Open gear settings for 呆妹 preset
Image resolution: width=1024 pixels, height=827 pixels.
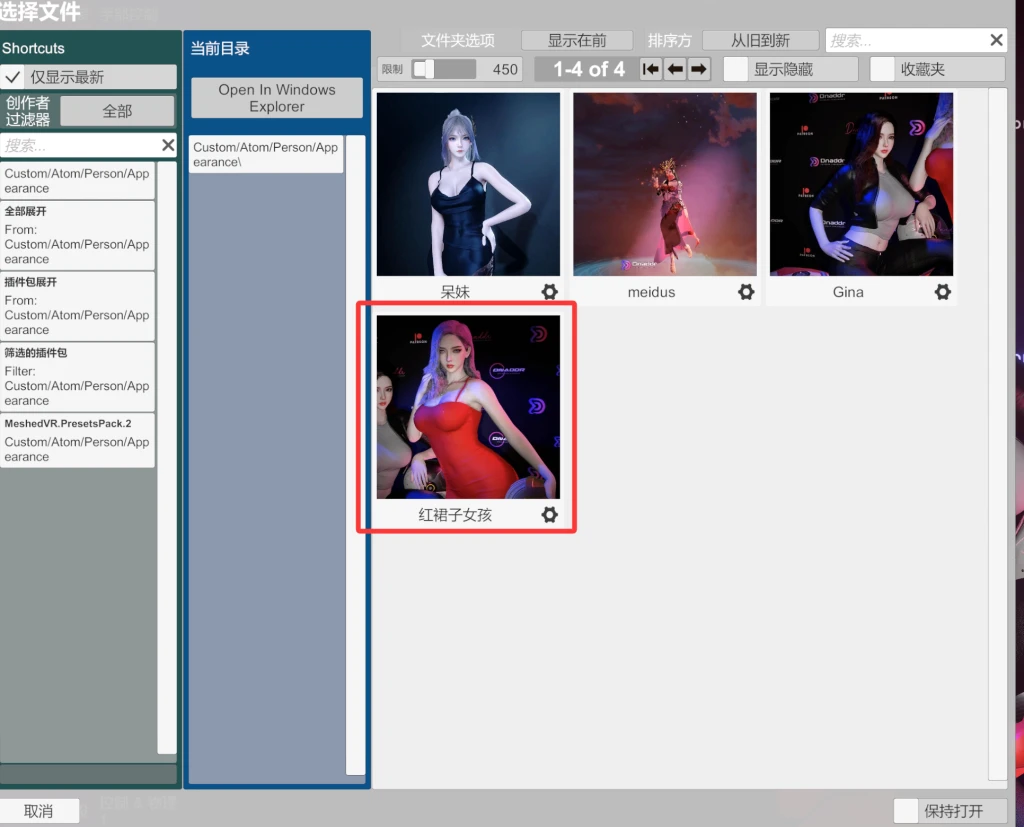[549, 292]
